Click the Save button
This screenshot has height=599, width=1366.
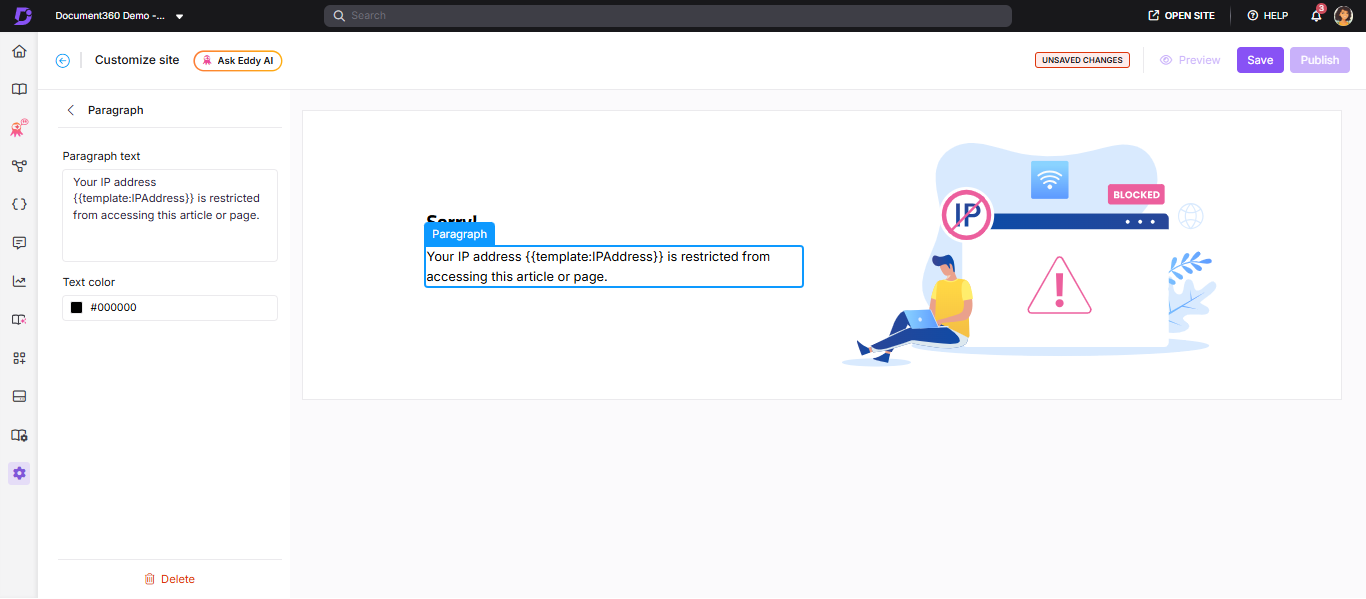1260,60
